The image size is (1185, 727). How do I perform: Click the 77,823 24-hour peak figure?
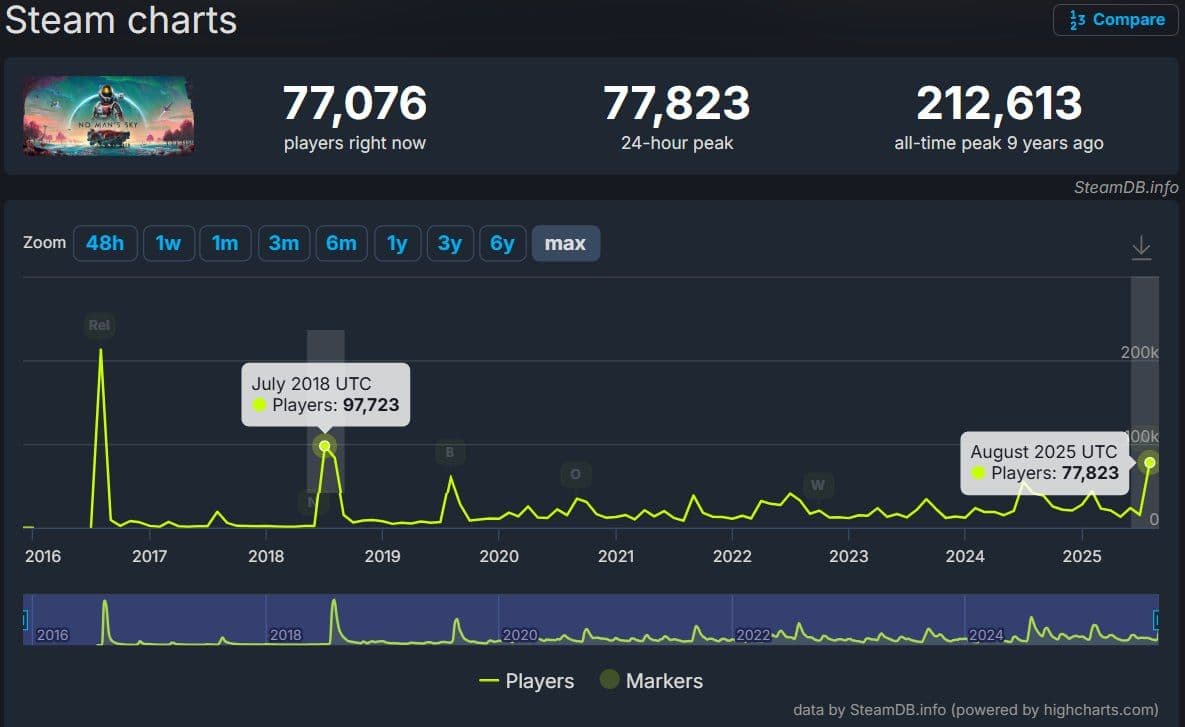click(677, 104)
